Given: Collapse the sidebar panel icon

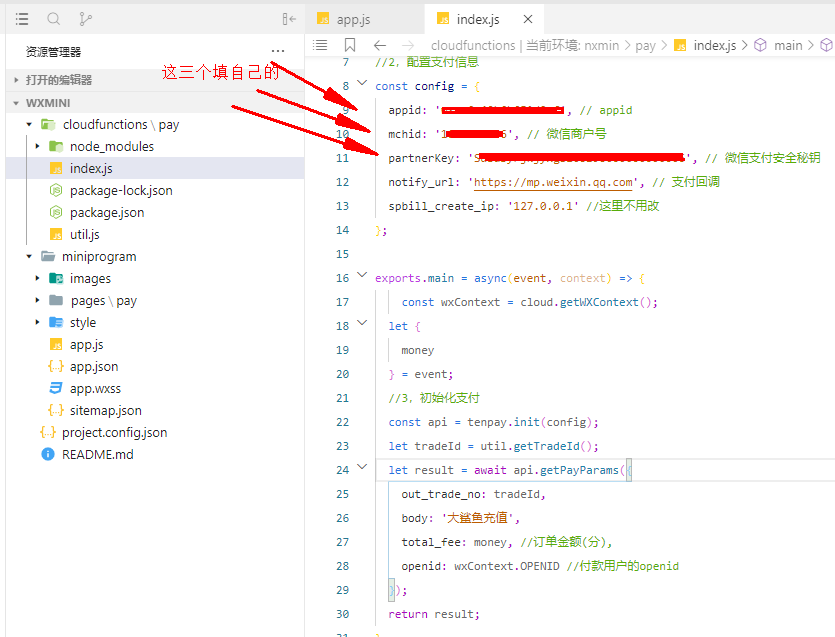Looking at the screenshot, I should click(289, 20).
